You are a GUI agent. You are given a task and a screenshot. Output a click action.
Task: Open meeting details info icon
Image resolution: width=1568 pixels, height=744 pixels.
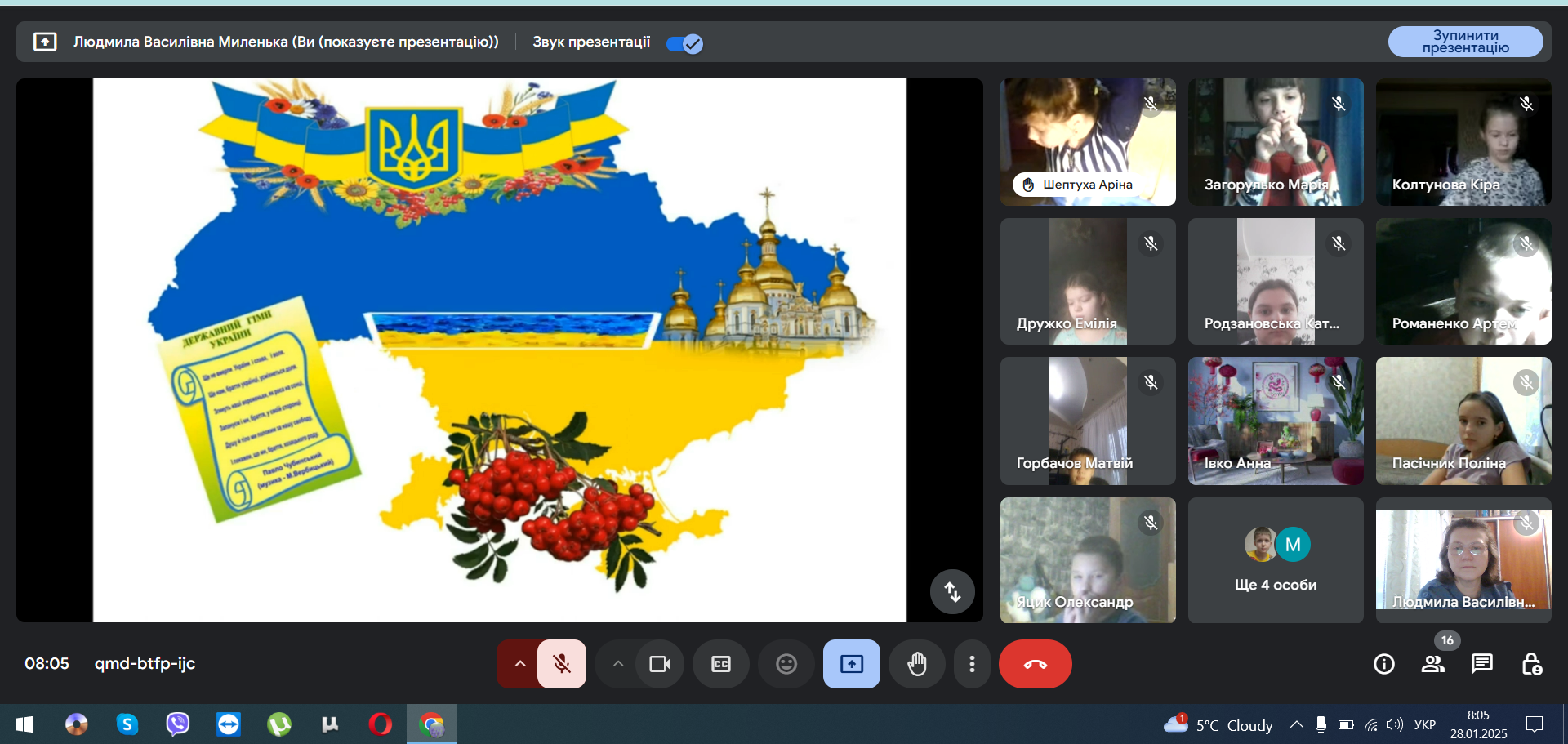coord(1384,664)
